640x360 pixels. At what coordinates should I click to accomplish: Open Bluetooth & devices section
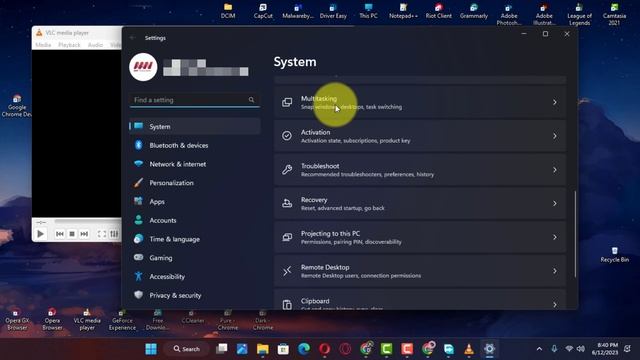tap(195, 145)
